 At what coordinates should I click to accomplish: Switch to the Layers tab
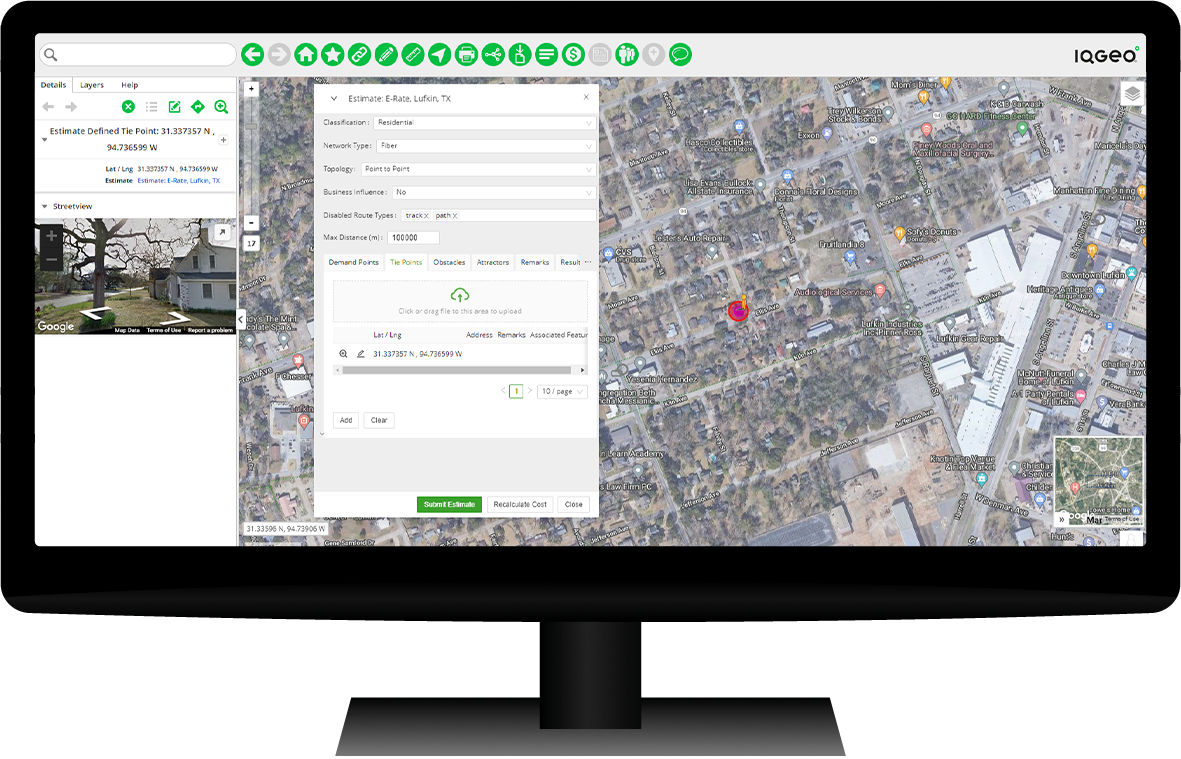coord(92,85)
